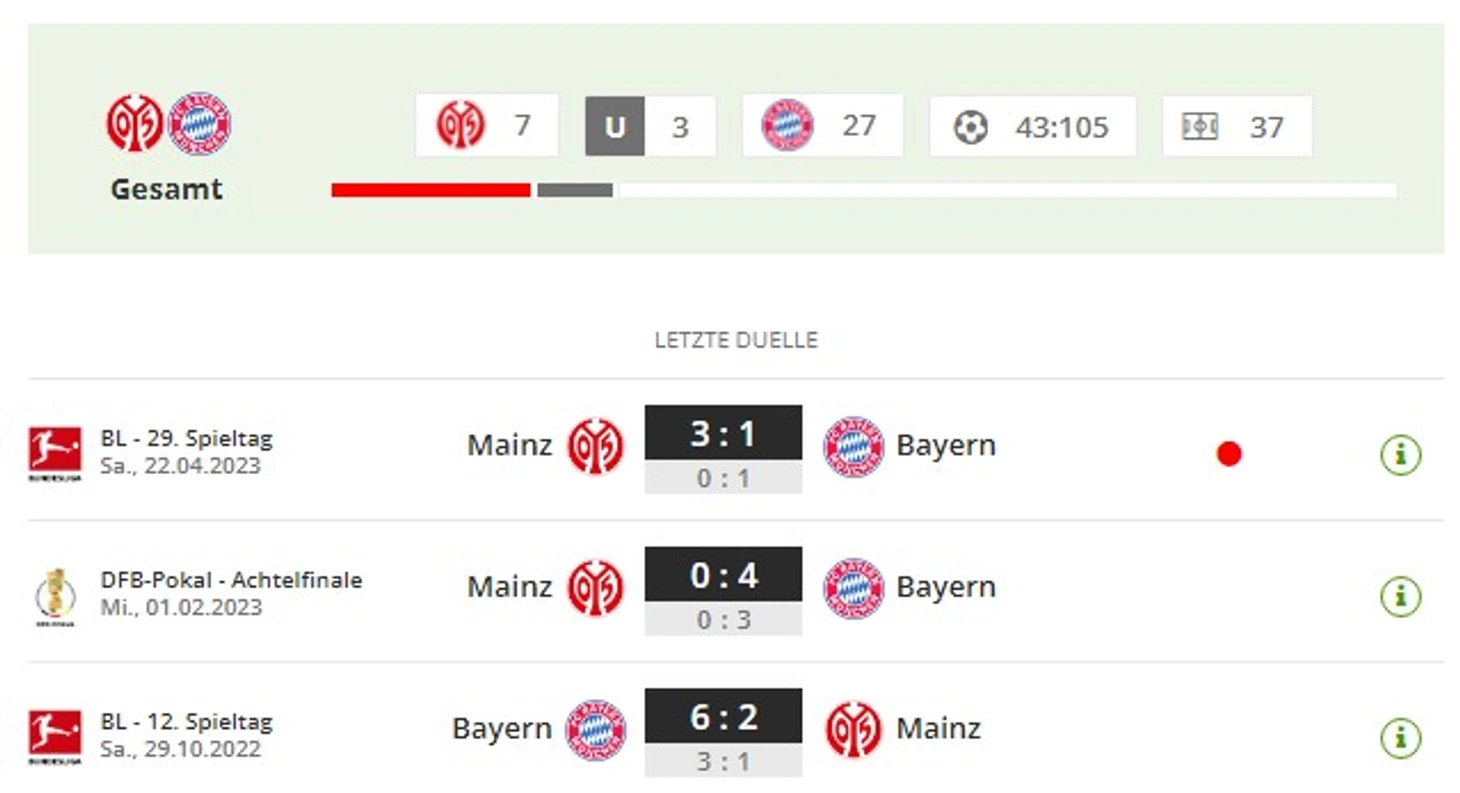Click the football goals icon 43:105
Image resolution: width=1460 pixels, height=793 pixels.
click(970, 127)
